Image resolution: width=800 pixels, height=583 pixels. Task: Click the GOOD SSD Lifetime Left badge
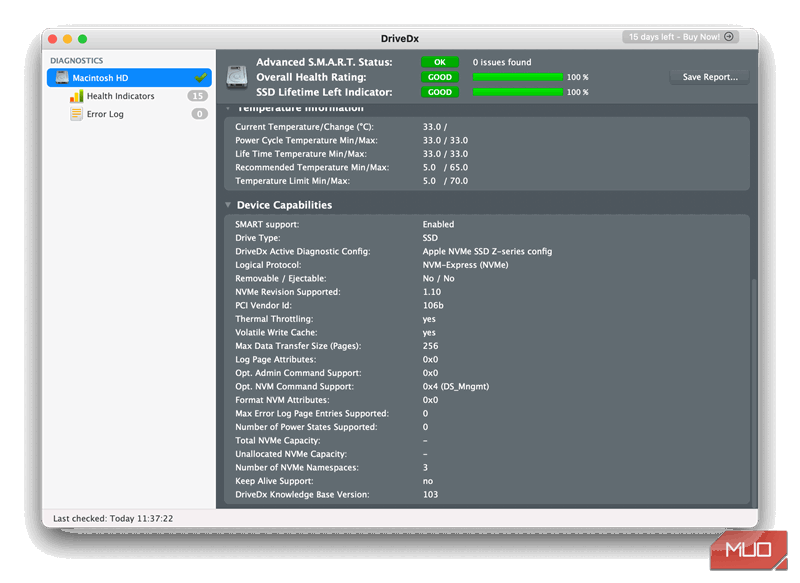point(440,92)
